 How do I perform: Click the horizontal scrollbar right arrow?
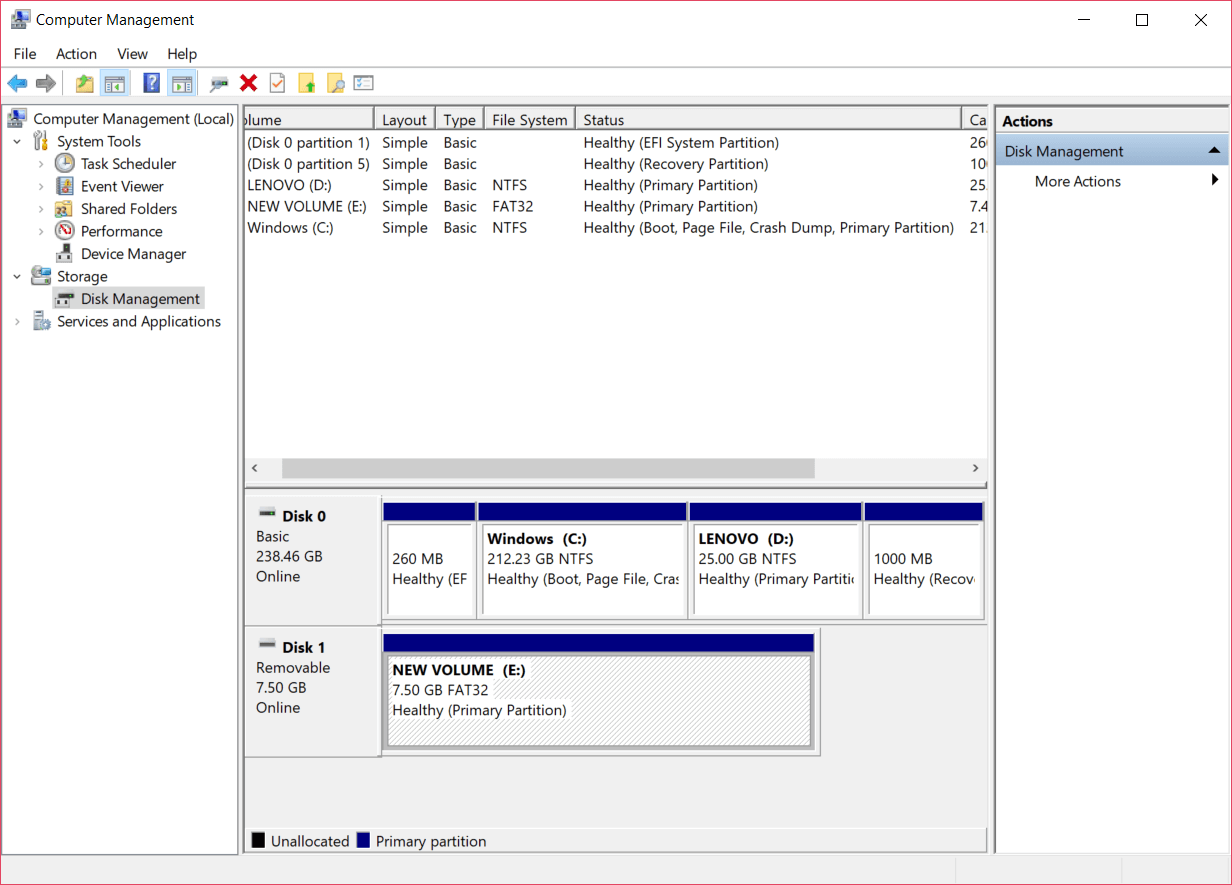(975, 468)
